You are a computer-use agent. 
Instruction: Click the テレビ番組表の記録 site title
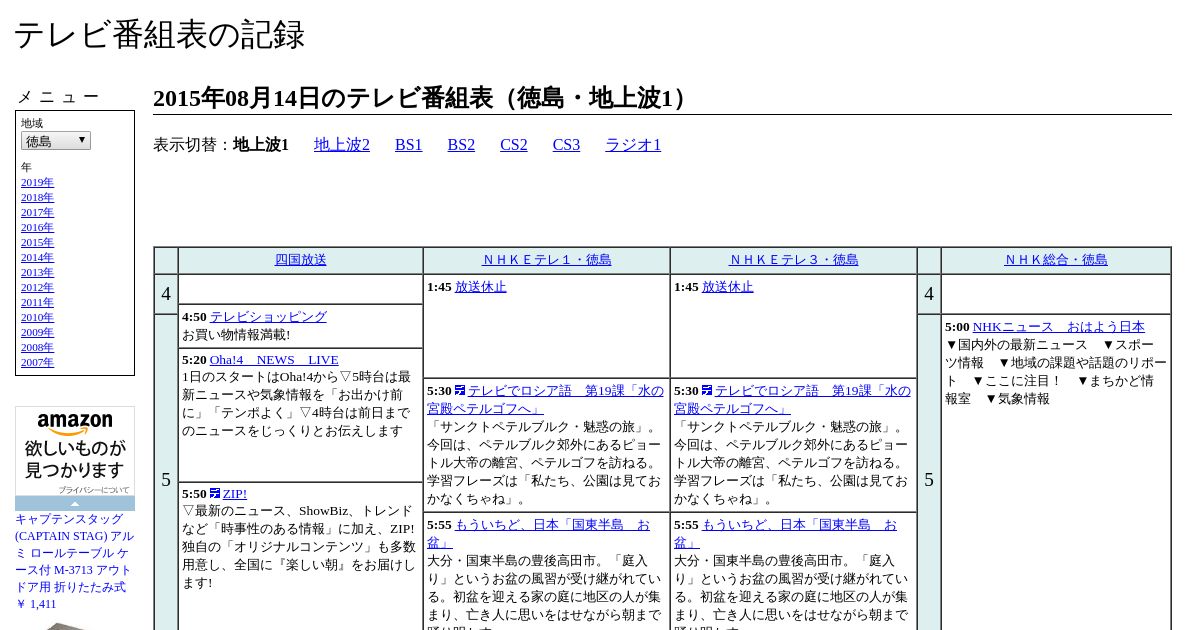pos(159,35)
